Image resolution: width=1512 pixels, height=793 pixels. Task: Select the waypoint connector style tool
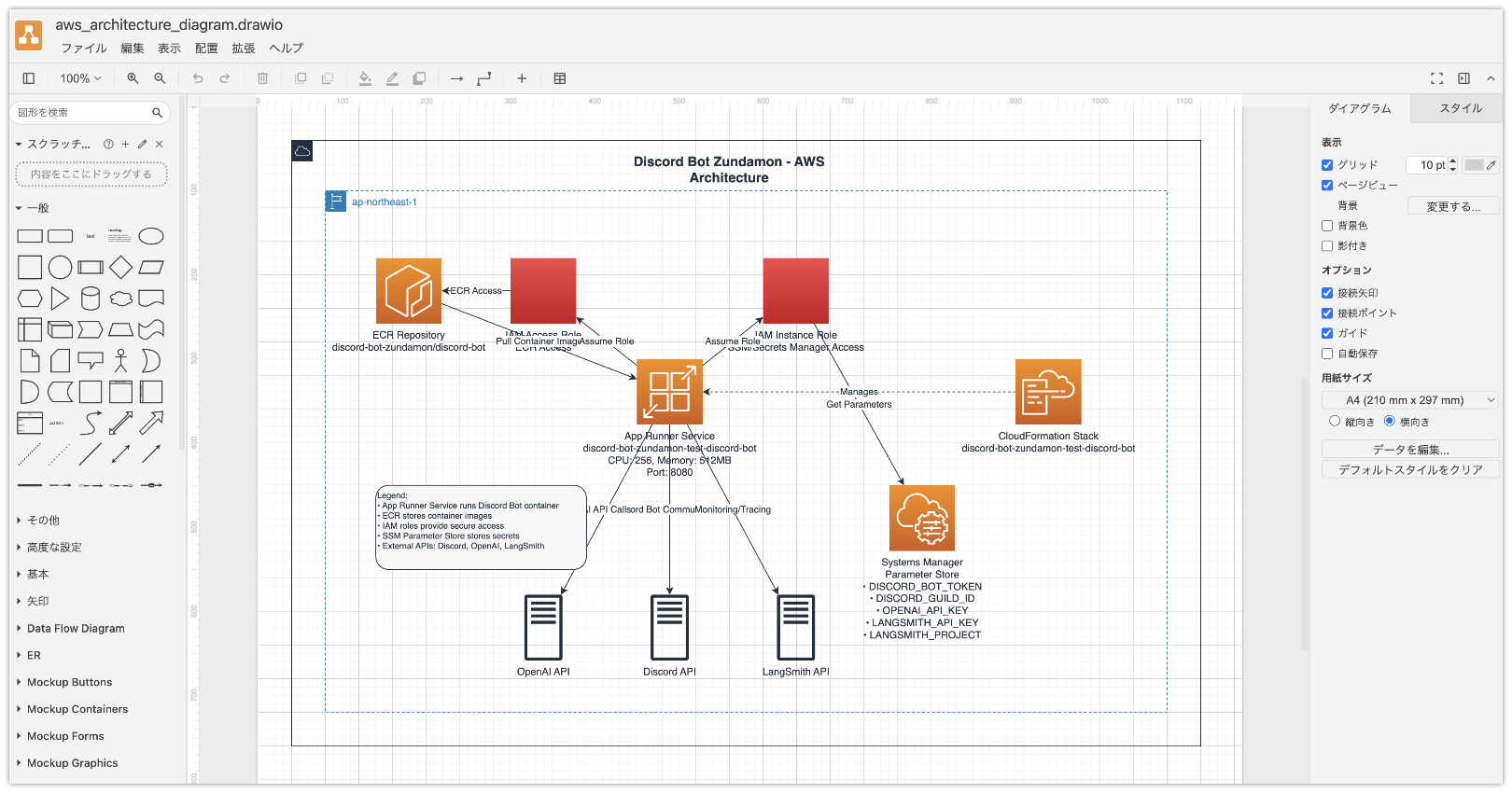tap(483, 78)
